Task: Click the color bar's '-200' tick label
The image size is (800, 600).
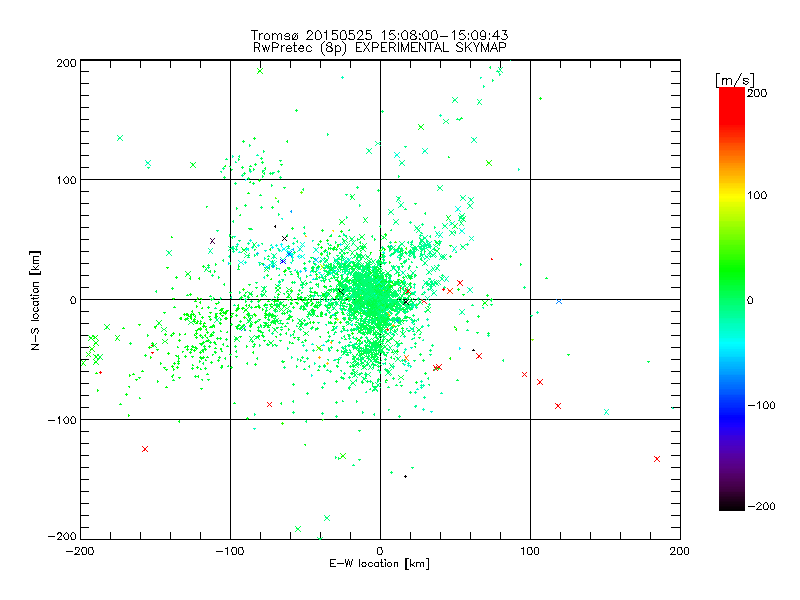Action: [761, 506]
